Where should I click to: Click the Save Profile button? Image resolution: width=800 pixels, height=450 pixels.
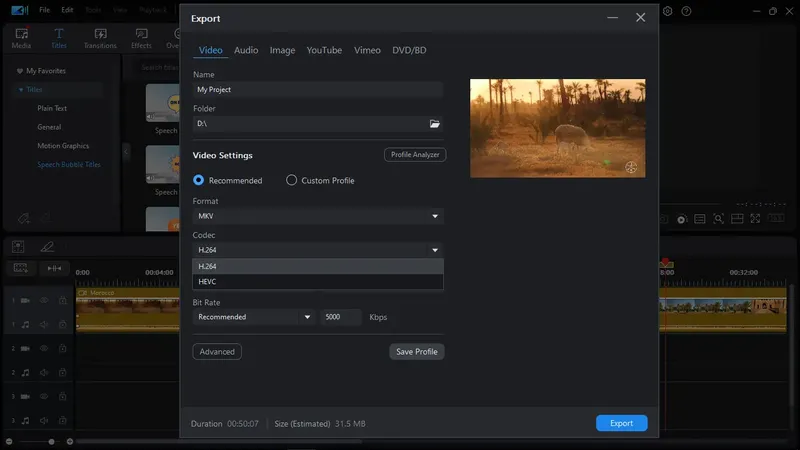(416, 352)
